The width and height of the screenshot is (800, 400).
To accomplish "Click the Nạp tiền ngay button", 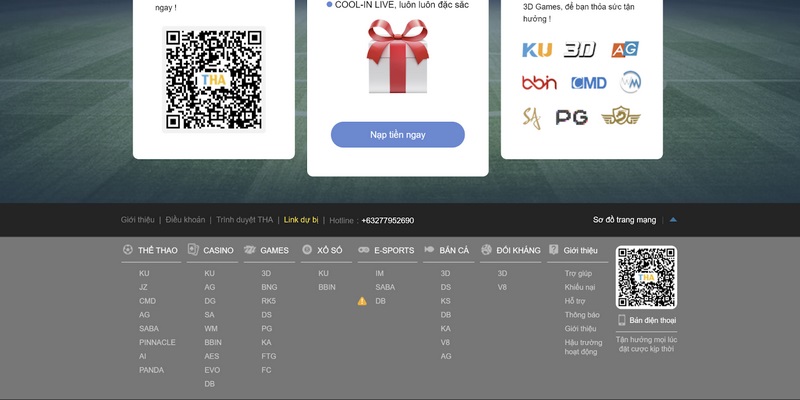I will (397, 135).
